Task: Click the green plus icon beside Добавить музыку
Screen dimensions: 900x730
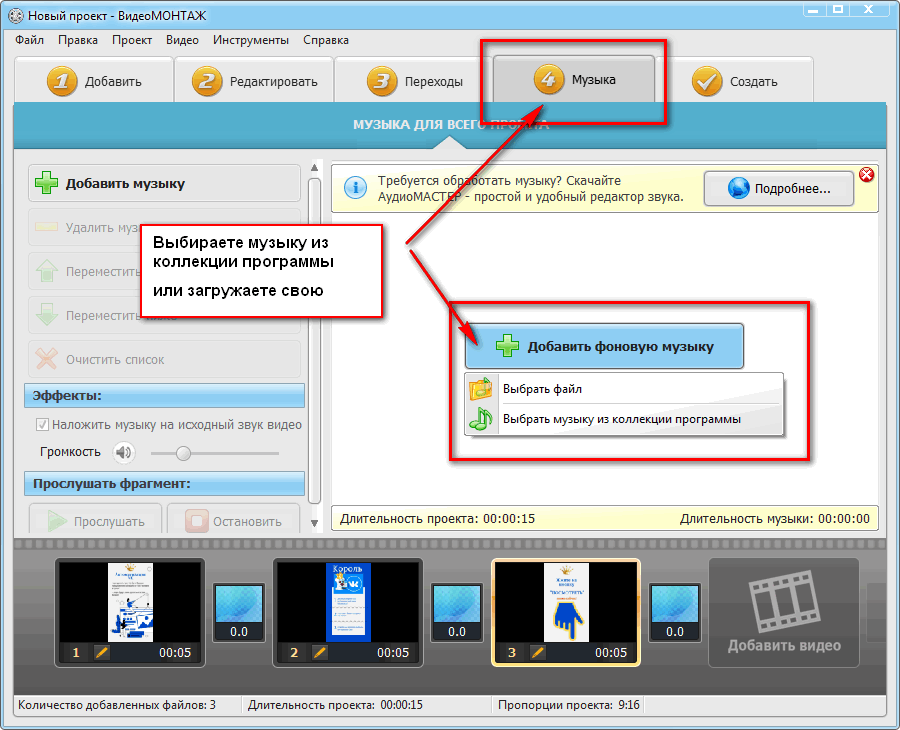Action: 46,183
